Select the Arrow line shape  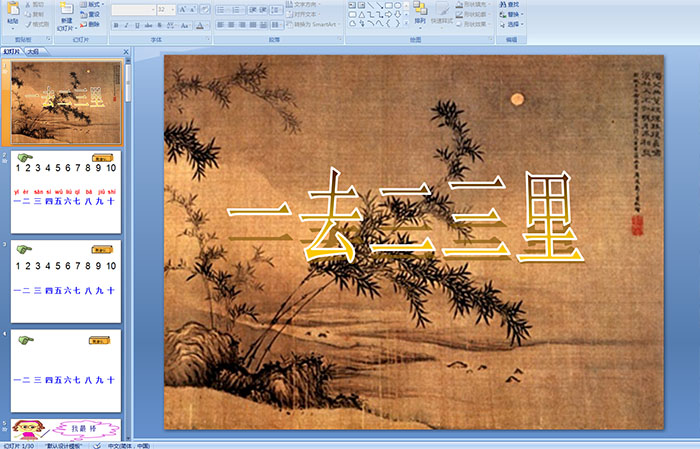pyautogui.click(x=379, y=5)
